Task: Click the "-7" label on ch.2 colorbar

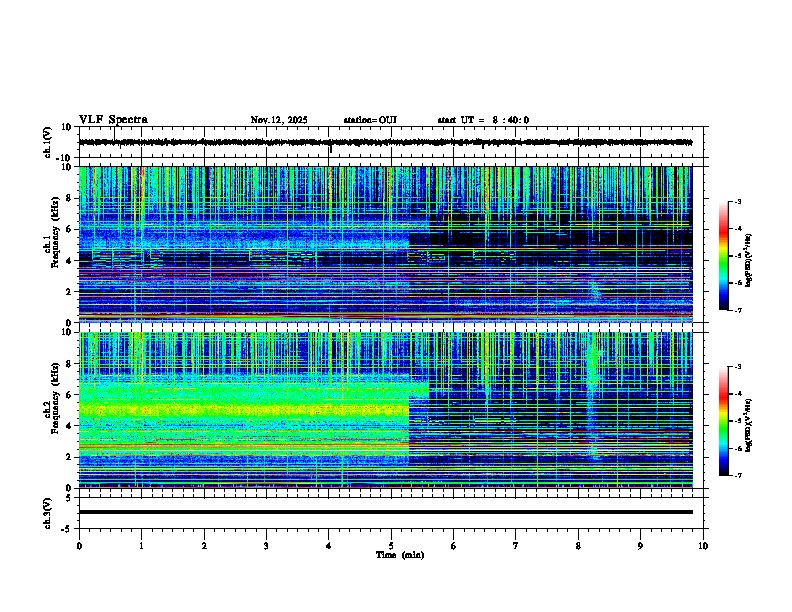Action: (738, 476)
